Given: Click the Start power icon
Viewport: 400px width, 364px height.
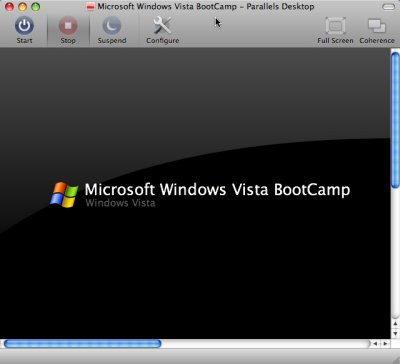Looking at the screenshot, I should coord(24,26).
